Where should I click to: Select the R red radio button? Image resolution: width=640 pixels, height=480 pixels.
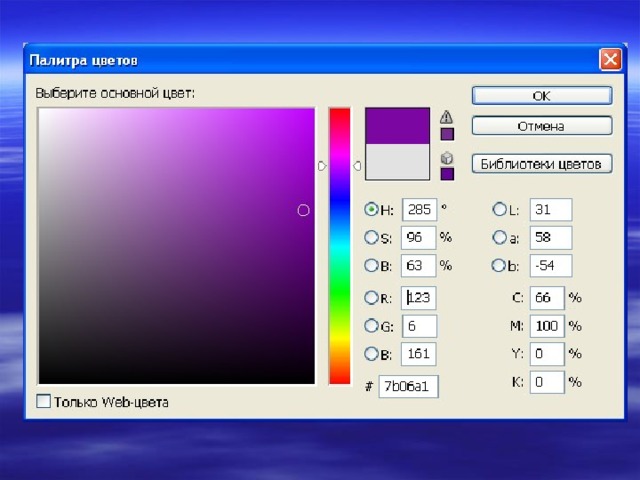[371, 298]
